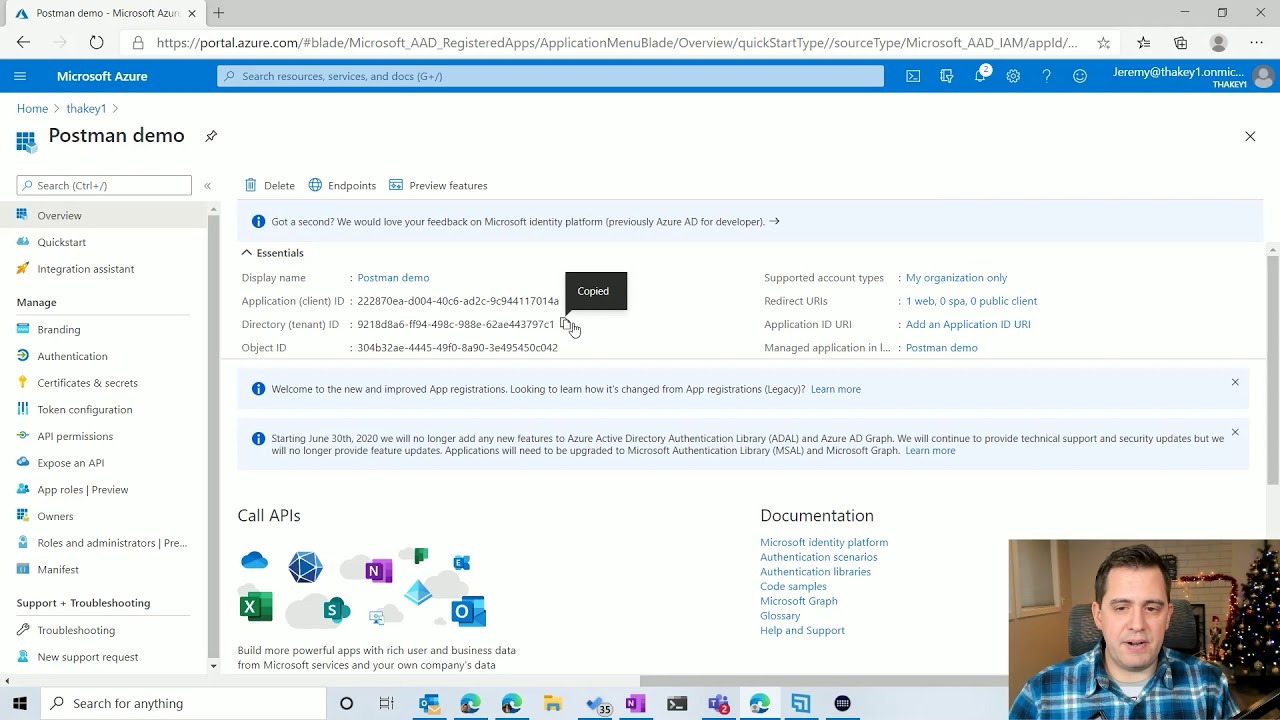1280x720 pixels.
Task: Open portal settings gear
Action: click(x=1013, y=76)
